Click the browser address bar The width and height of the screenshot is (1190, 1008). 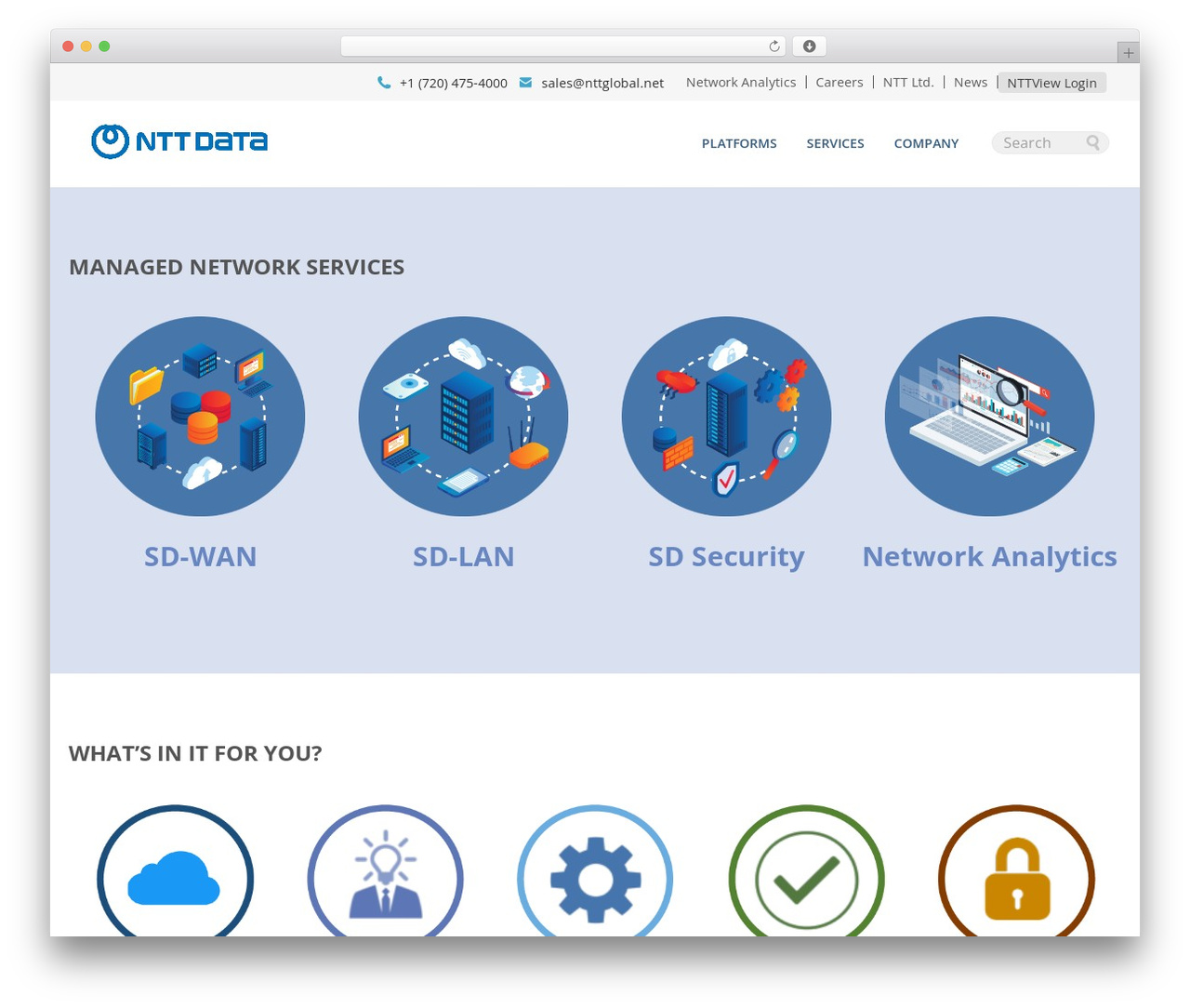click(x=563, y=46)
